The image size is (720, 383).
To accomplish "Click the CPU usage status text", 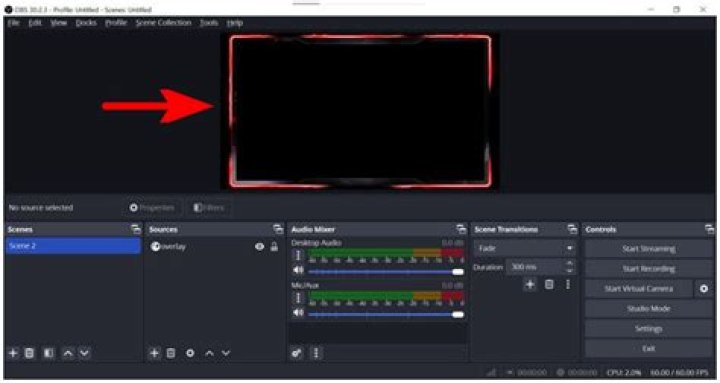I will pyautogui.click(x=624, y=372).
